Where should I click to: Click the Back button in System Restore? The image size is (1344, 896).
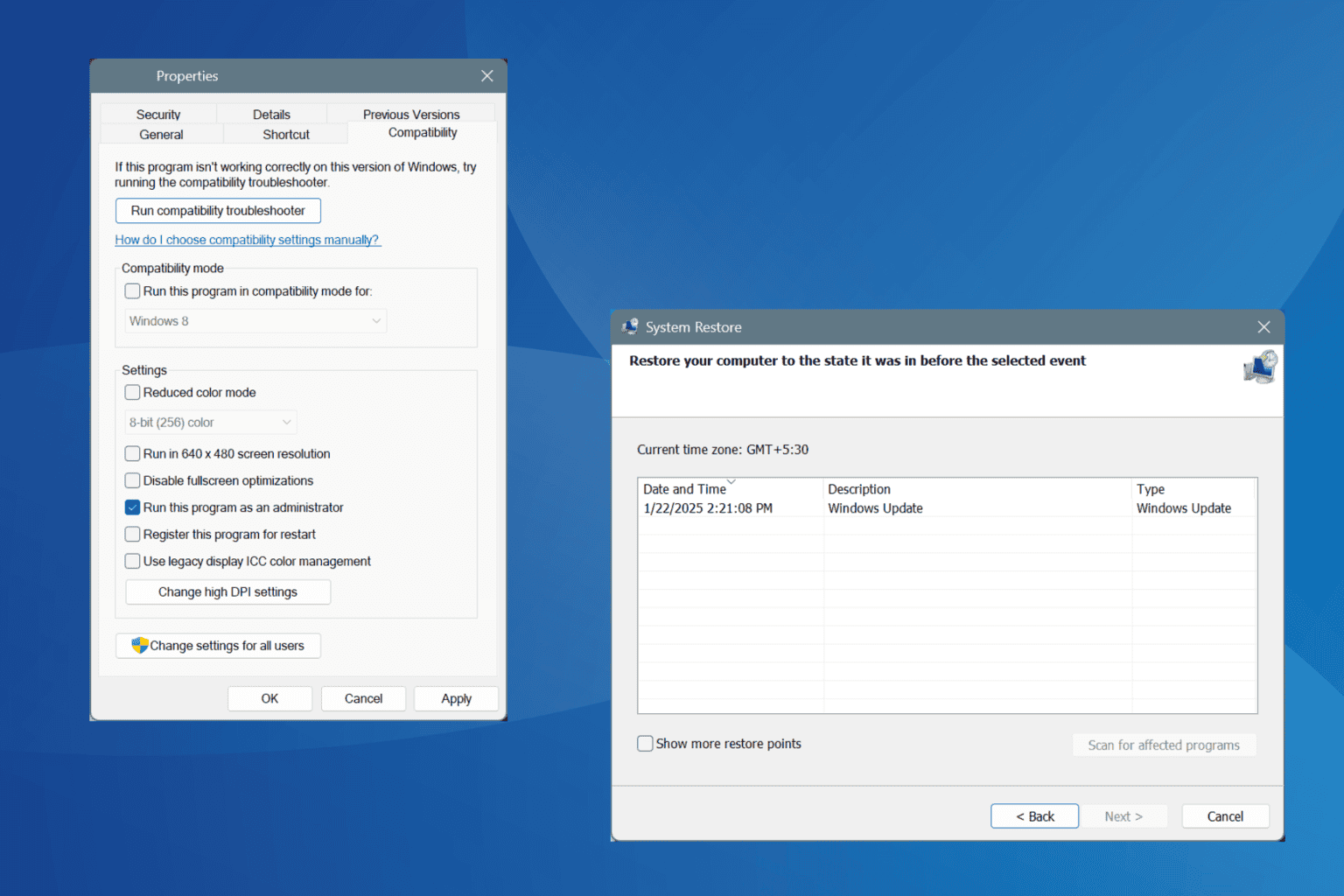pos(1035,816)
